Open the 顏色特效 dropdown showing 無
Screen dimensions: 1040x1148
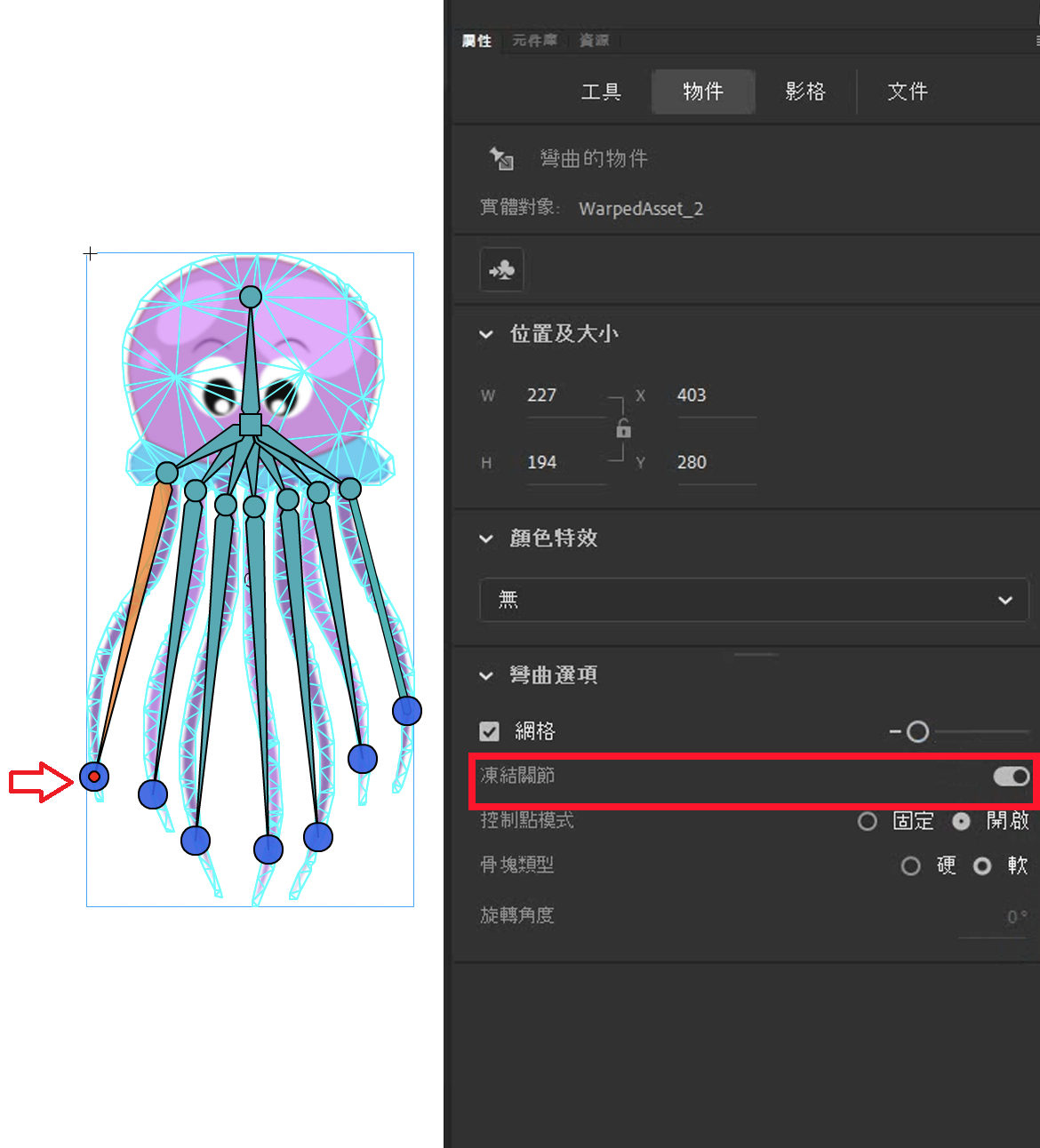tap(754, 600)
